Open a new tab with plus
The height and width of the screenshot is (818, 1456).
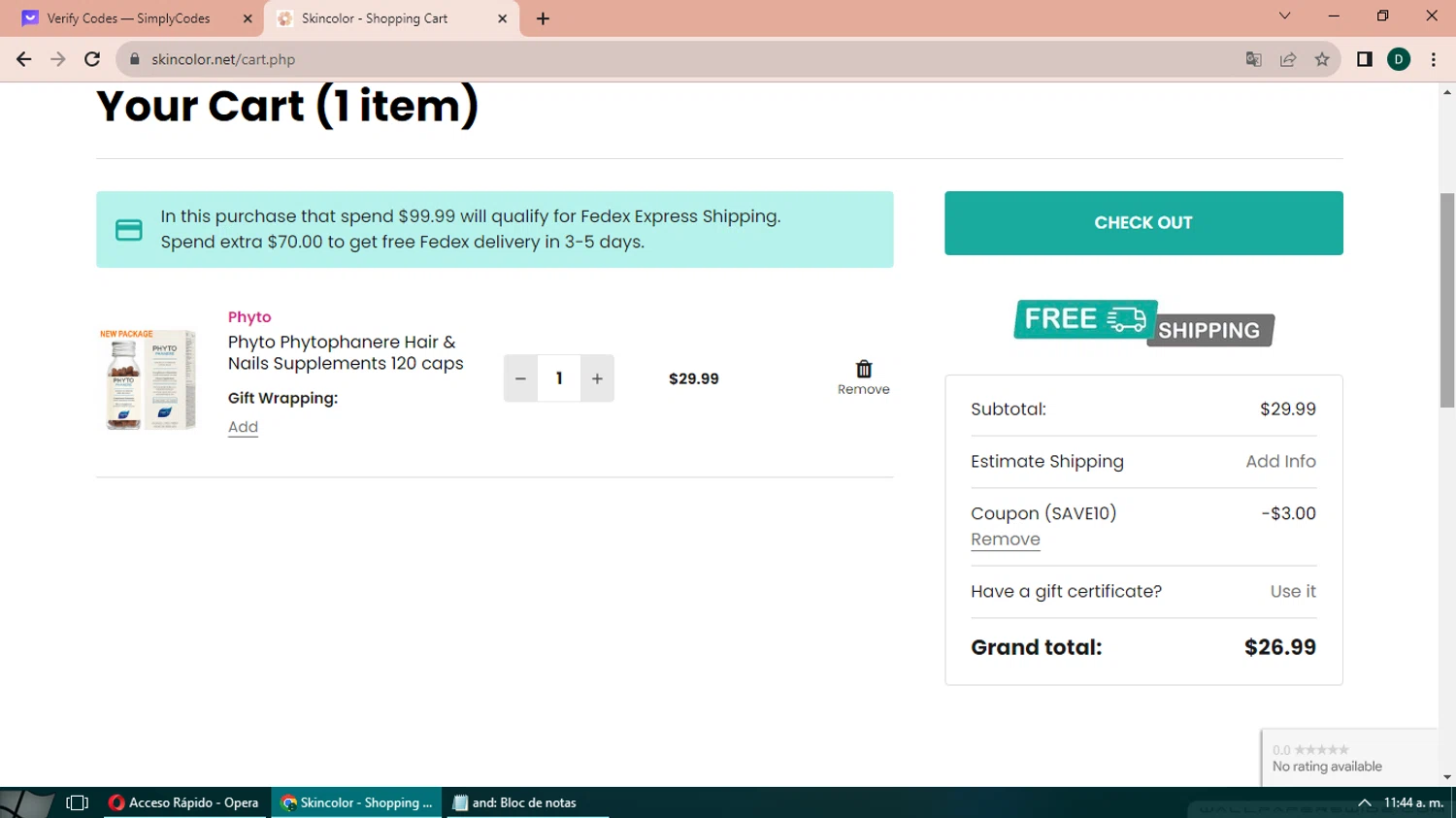coord(543,18)
